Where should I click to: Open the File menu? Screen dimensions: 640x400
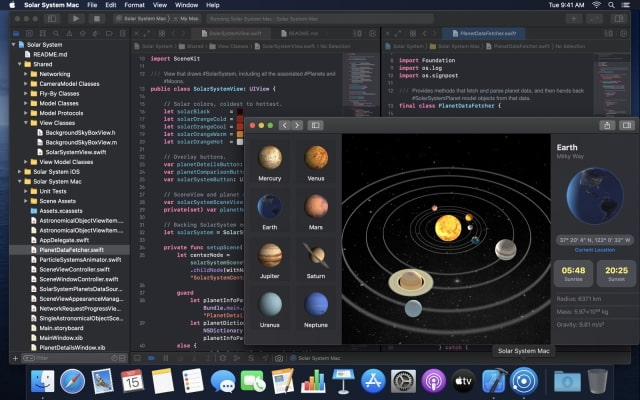pyautogui.click(x=92, y=5)
